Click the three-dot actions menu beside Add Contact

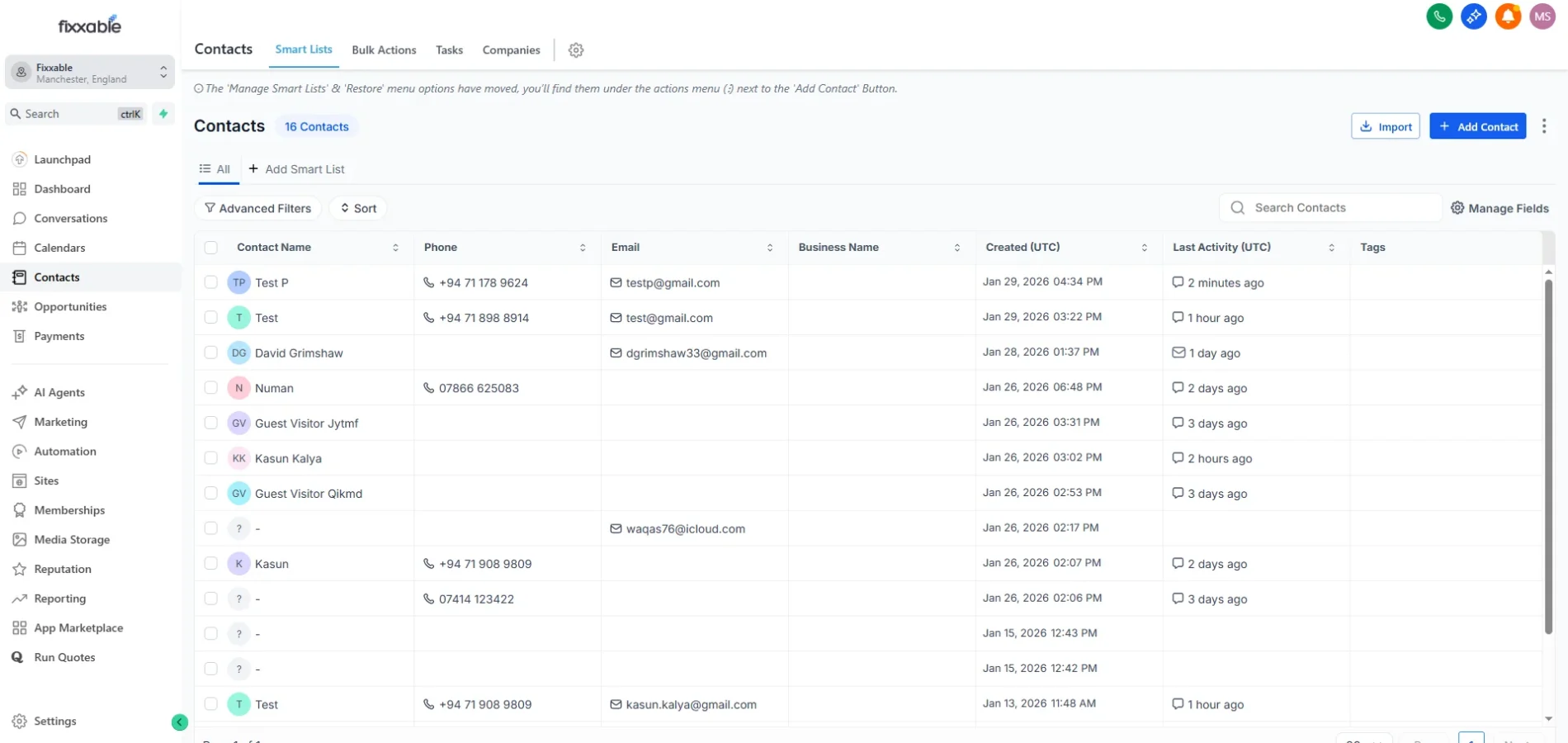(1544, 125)
